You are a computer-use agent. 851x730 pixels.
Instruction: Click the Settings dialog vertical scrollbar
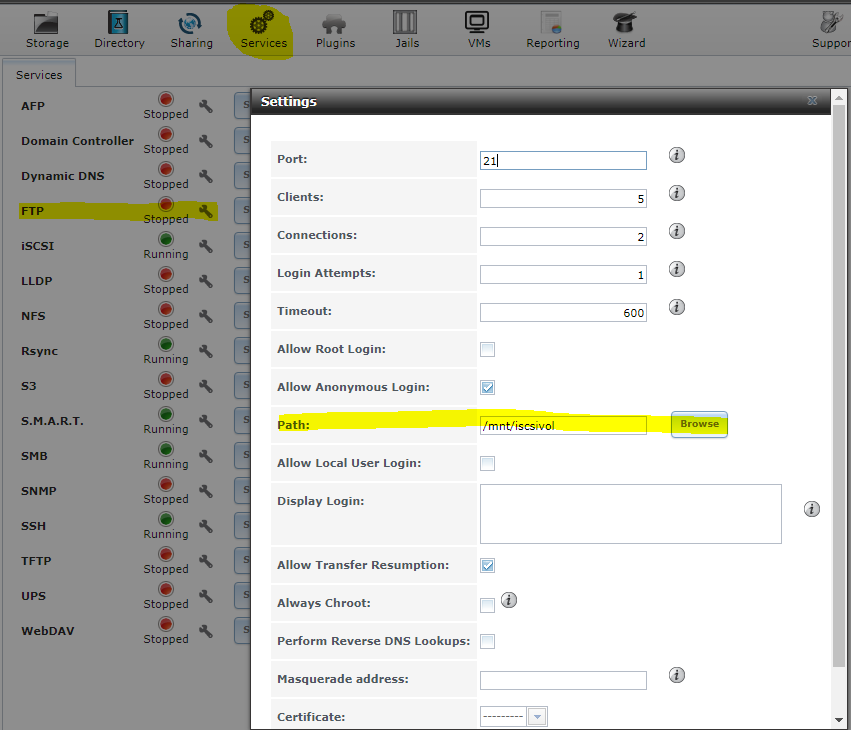[x=838, y=400]
